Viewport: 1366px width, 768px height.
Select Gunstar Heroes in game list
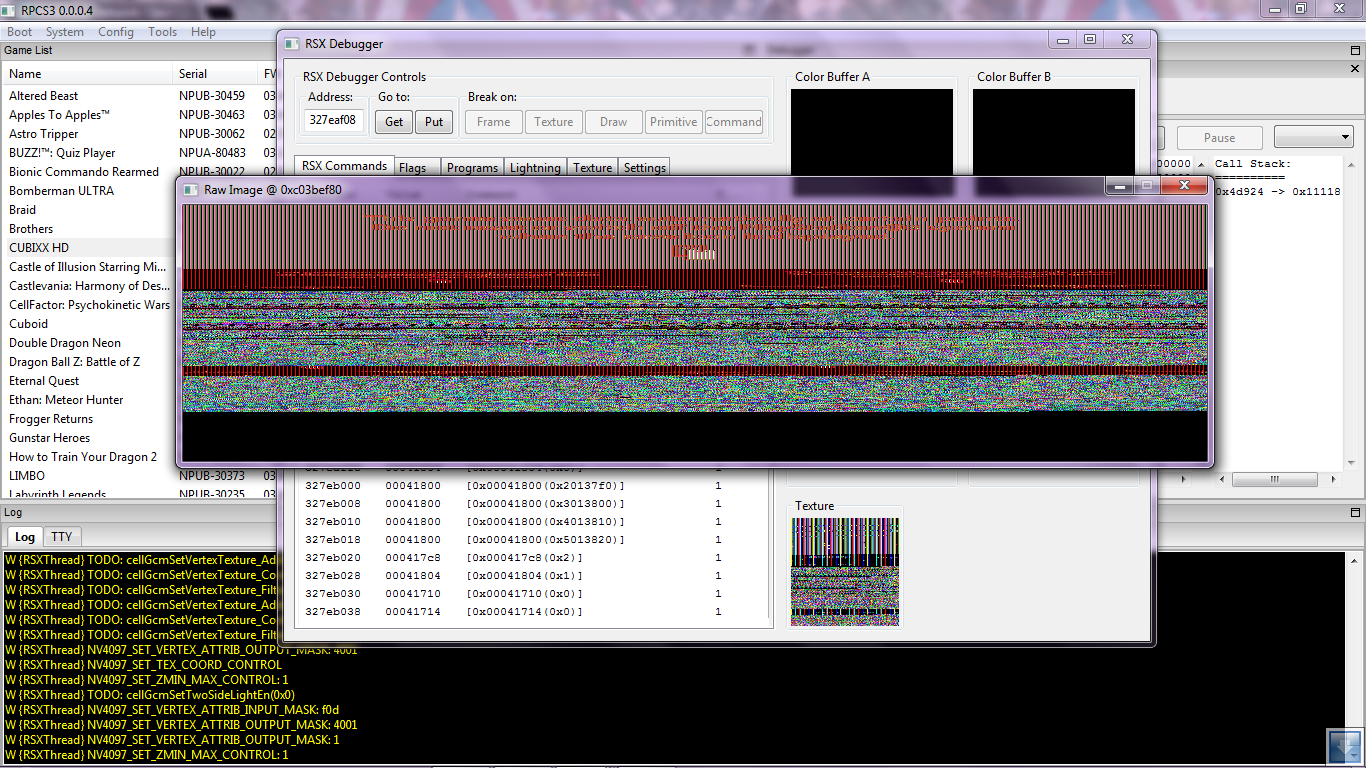50,438
